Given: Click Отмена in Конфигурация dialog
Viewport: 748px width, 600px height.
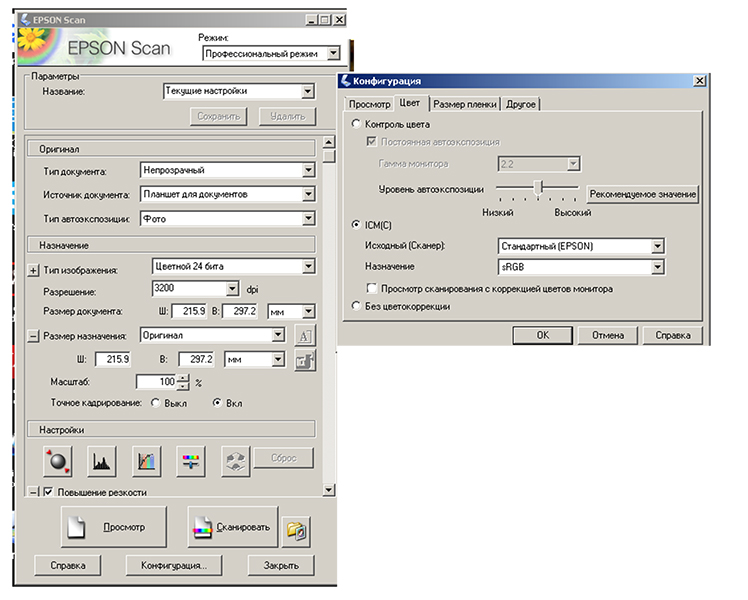Looking at the screenshot, I should pyautogui.click(x=608, y=335).
